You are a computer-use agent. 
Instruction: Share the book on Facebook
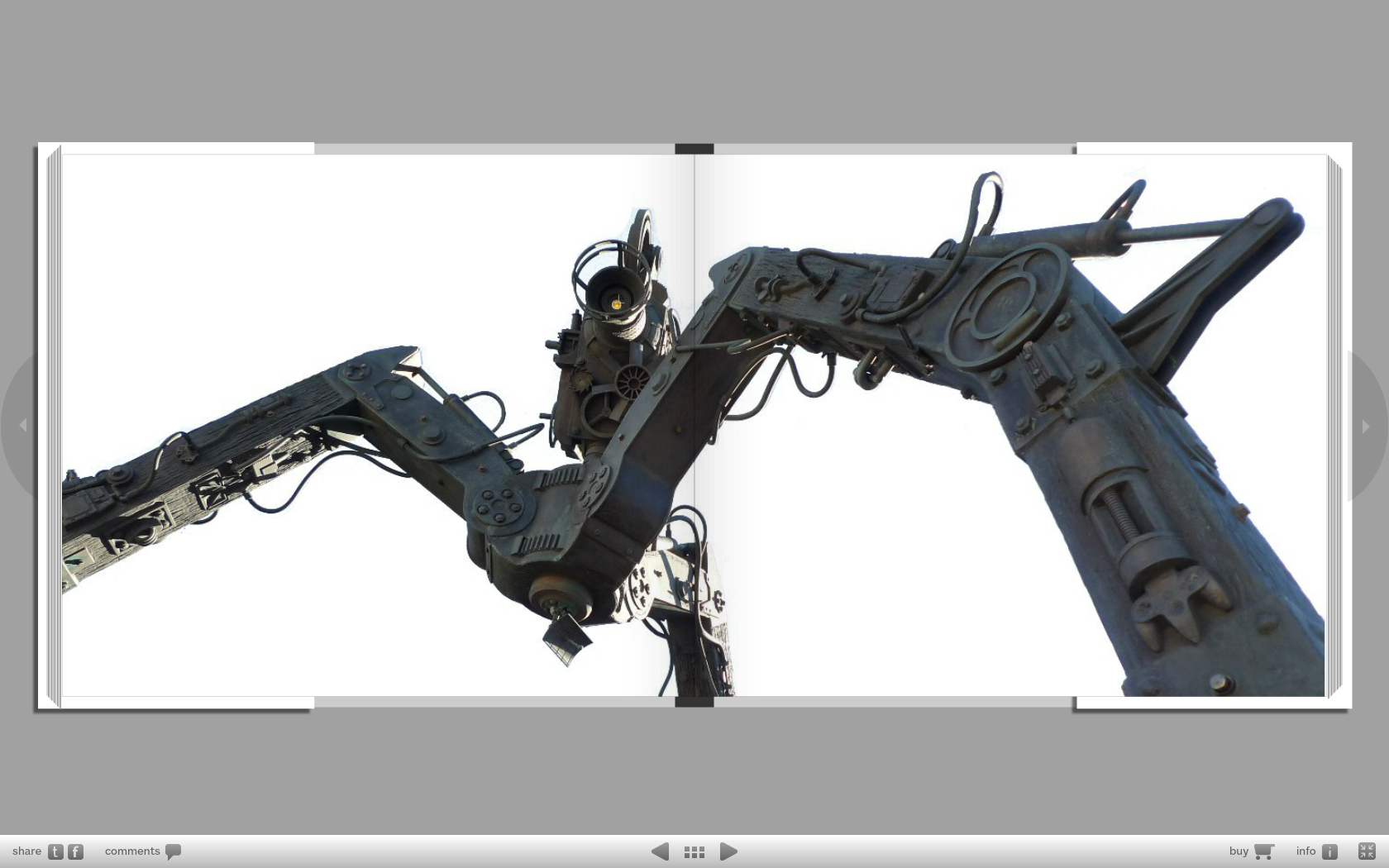pos(75,851)
